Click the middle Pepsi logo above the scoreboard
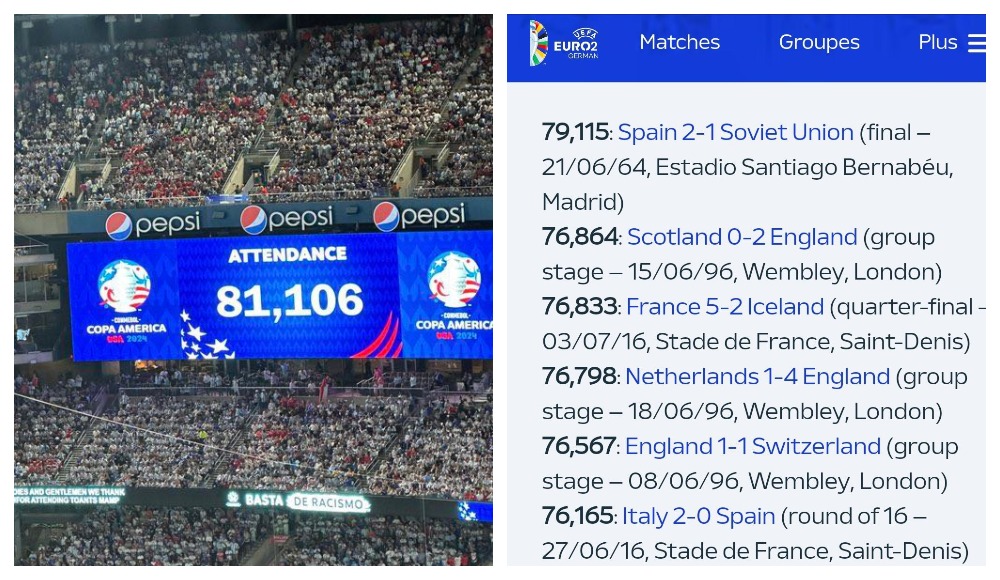The image size is (1000, 580). click(287, 219)
